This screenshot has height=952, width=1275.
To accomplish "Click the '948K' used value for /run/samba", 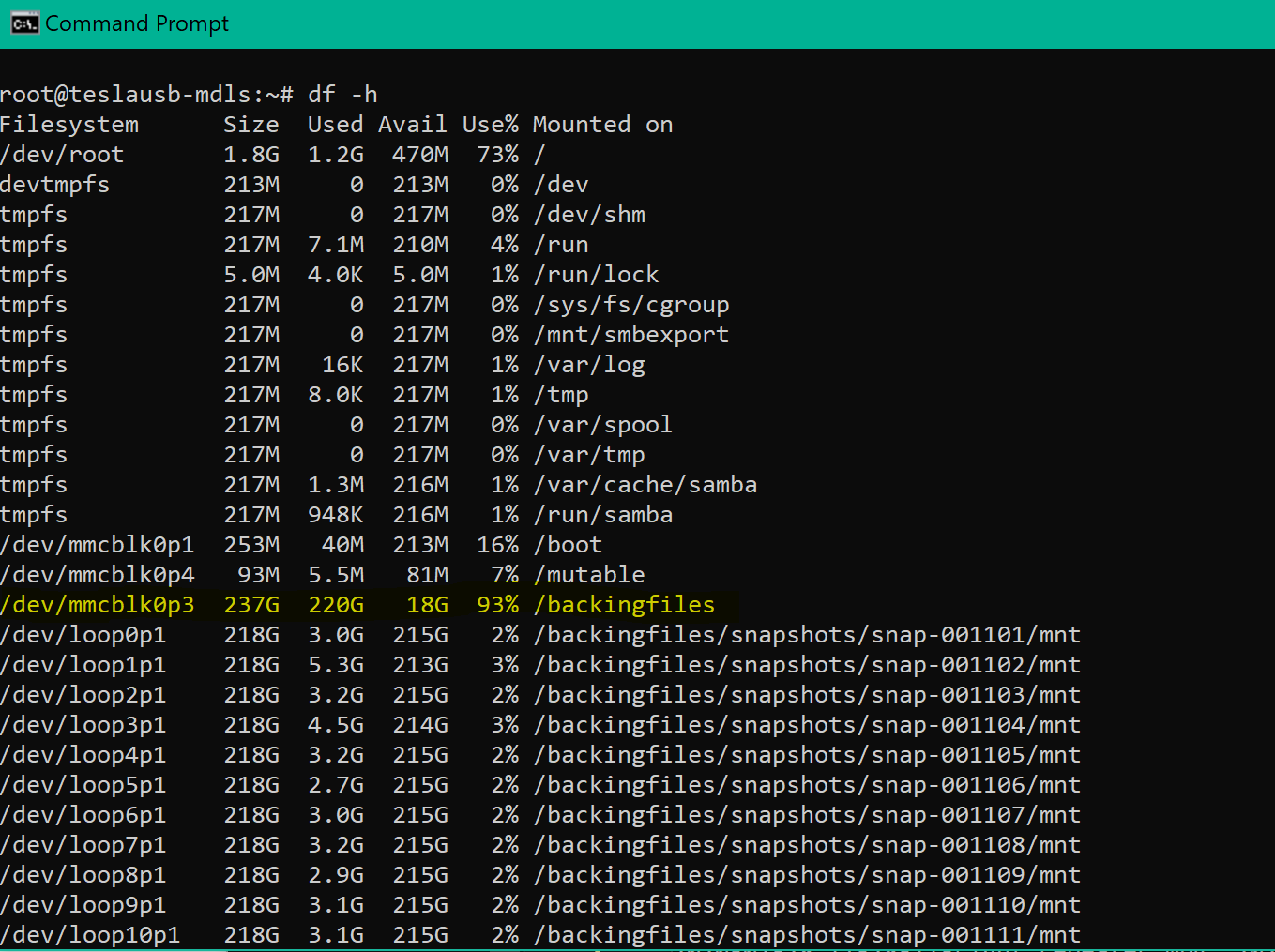I will tap(336, 515).
